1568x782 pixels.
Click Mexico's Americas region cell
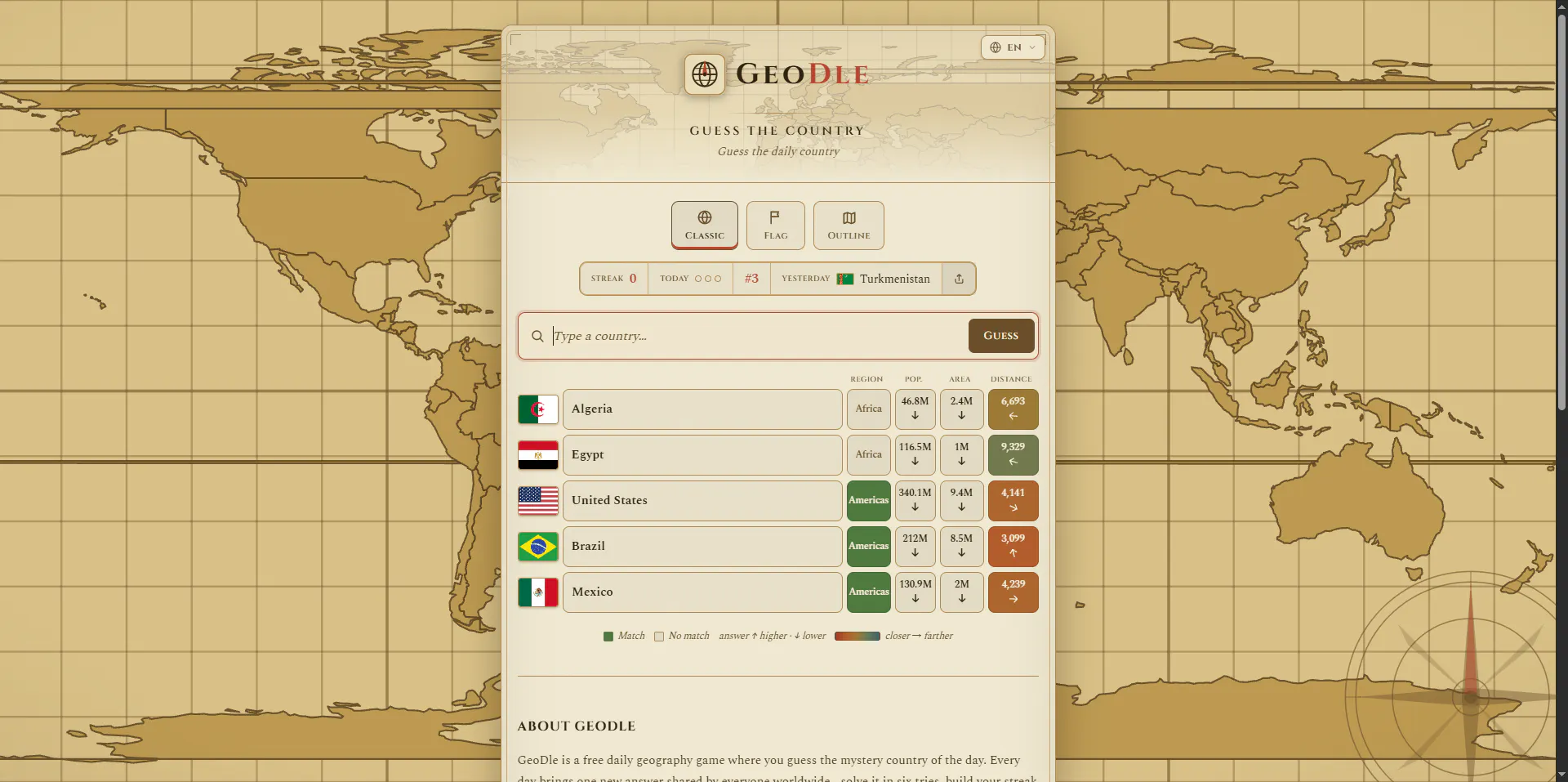869,592
